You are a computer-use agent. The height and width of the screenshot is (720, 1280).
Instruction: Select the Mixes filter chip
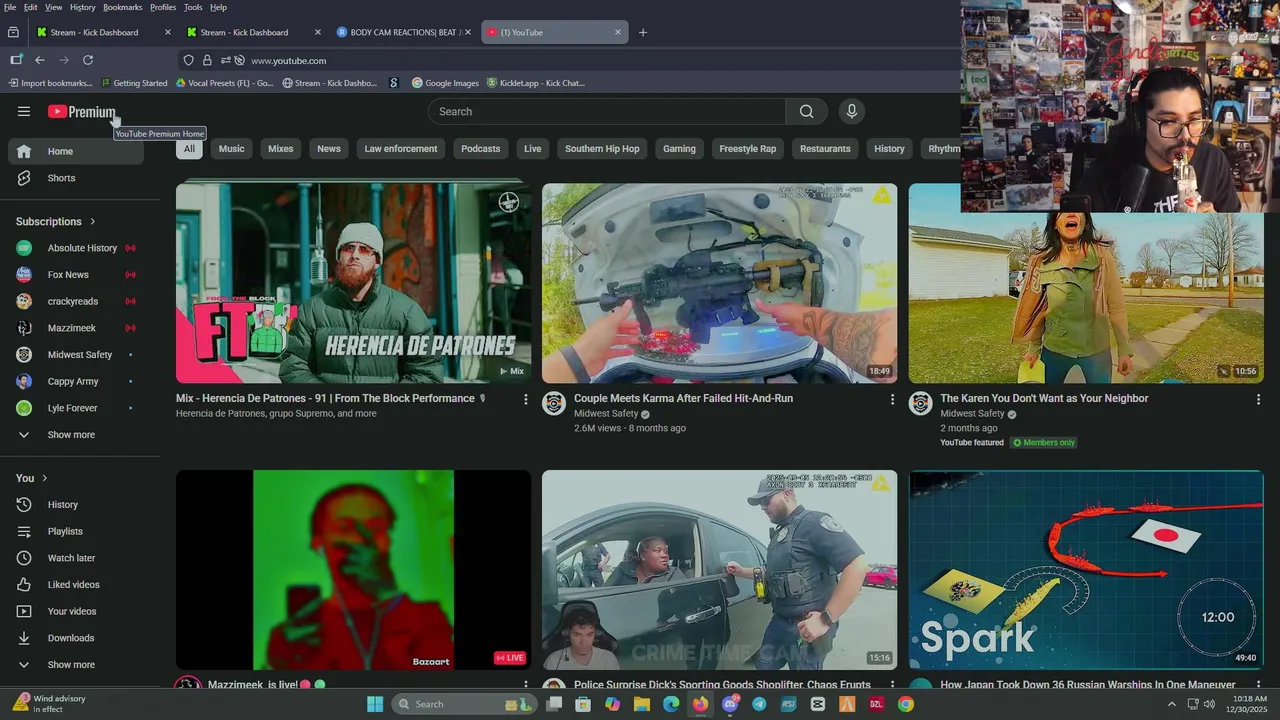[x=281, y=149]
